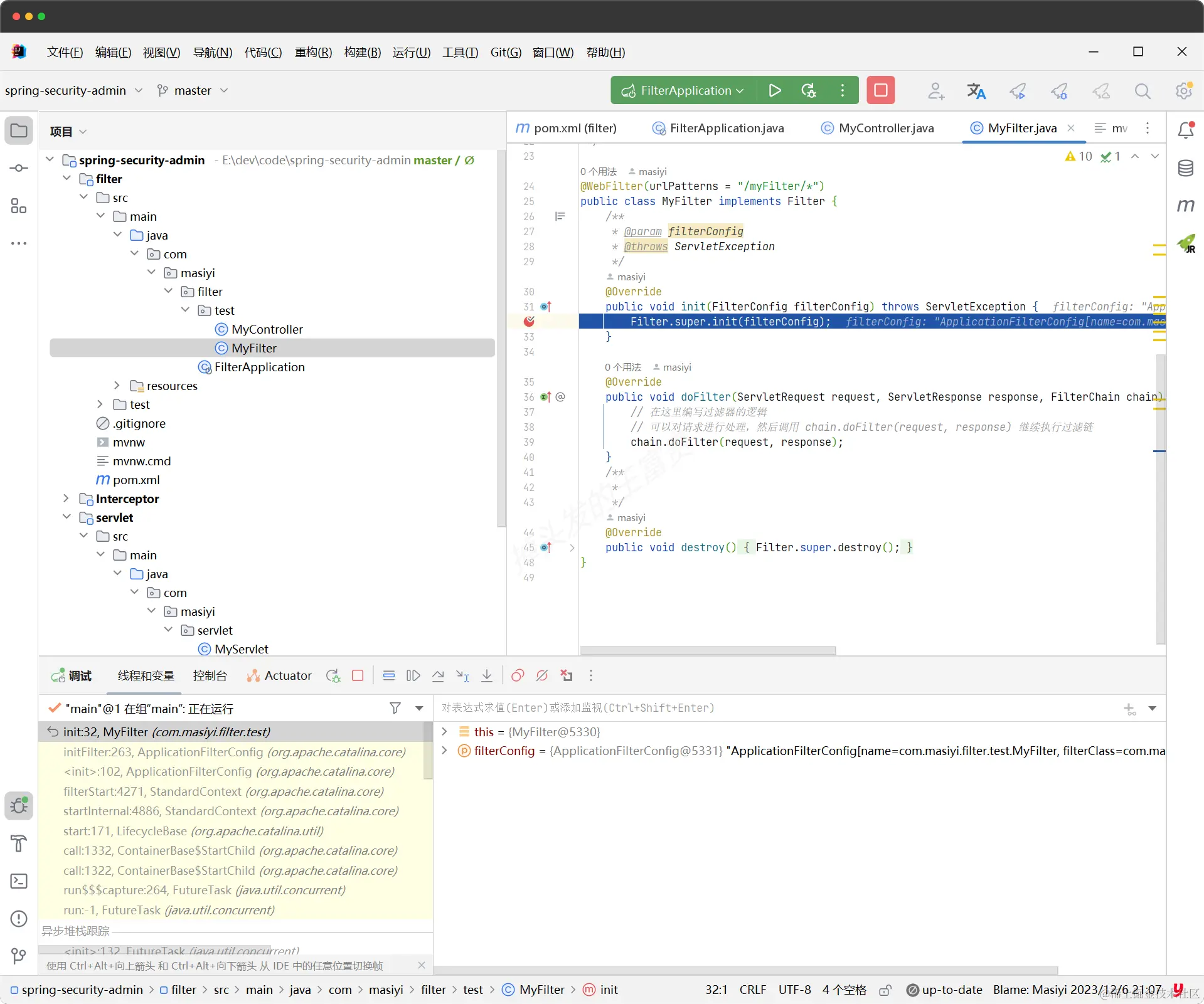Expand the resources folder node
1204x1004 pixels.
(117, 386)
